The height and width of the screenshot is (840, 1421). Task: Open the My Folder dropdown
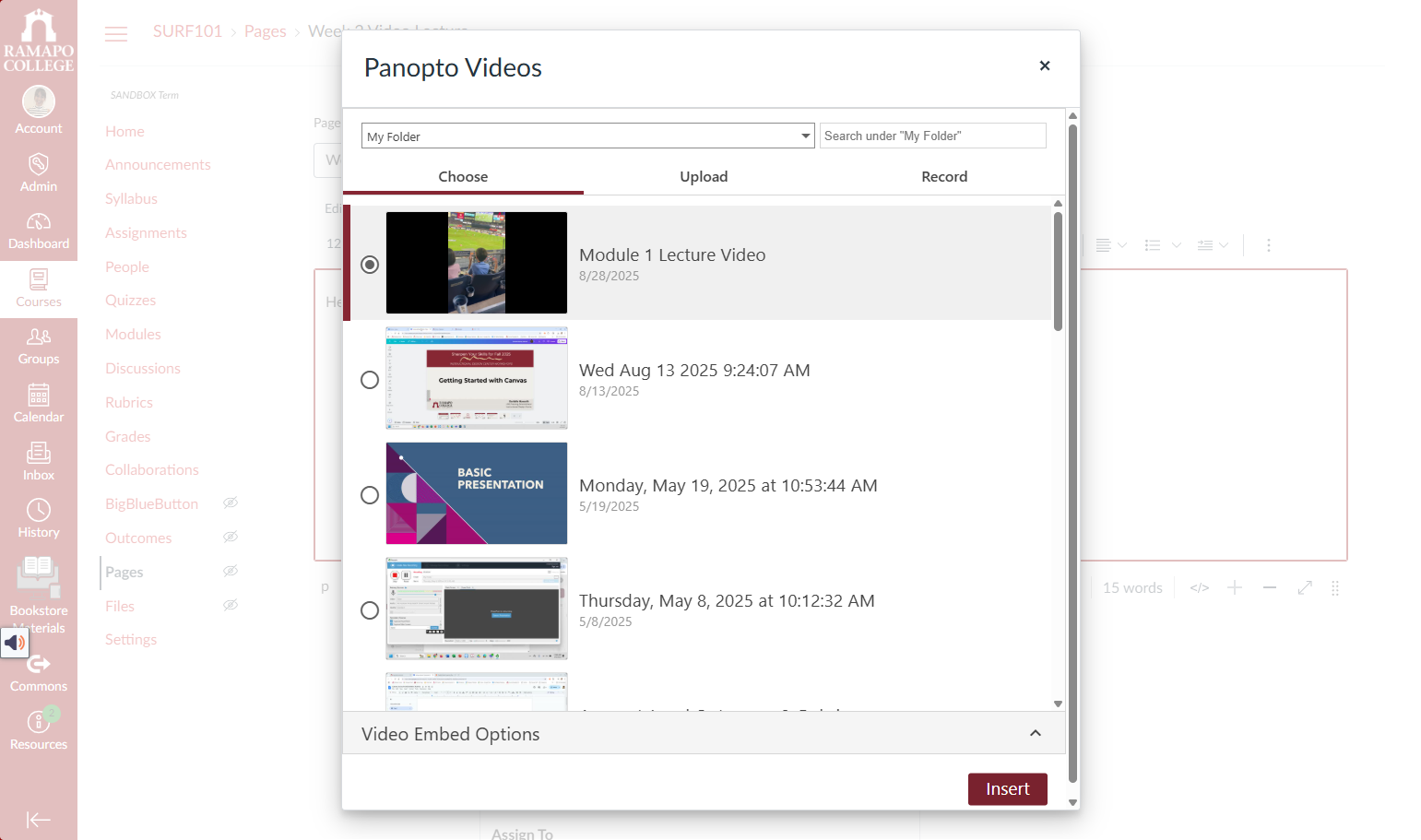[588, 136]
